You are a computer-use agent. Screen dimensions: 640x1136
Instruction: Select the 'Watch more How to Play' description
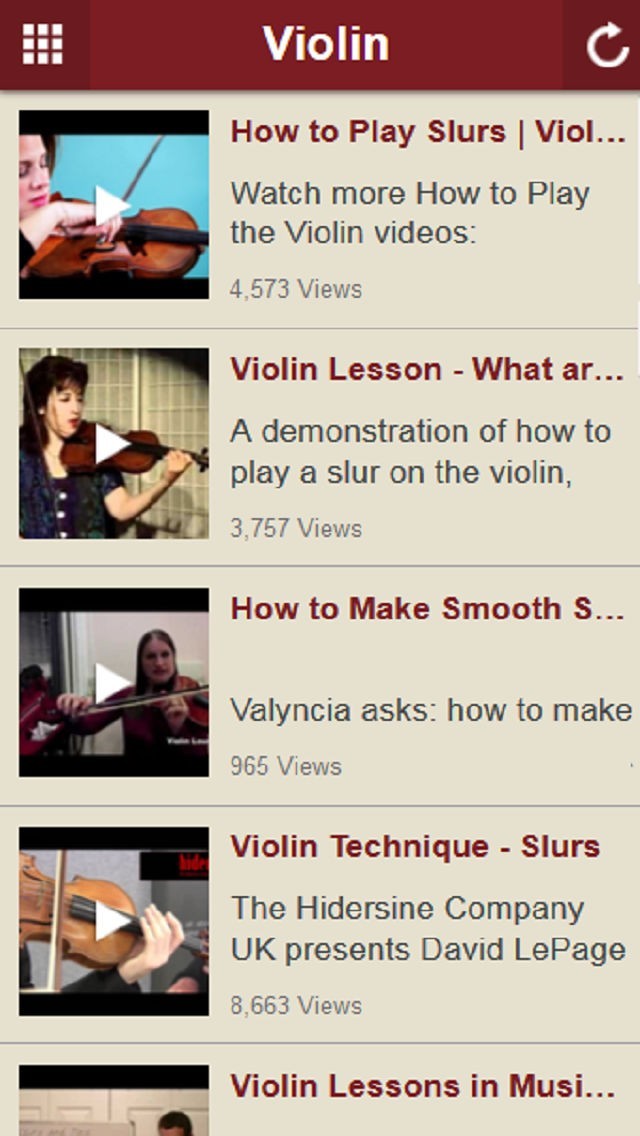tap(410, 212)
